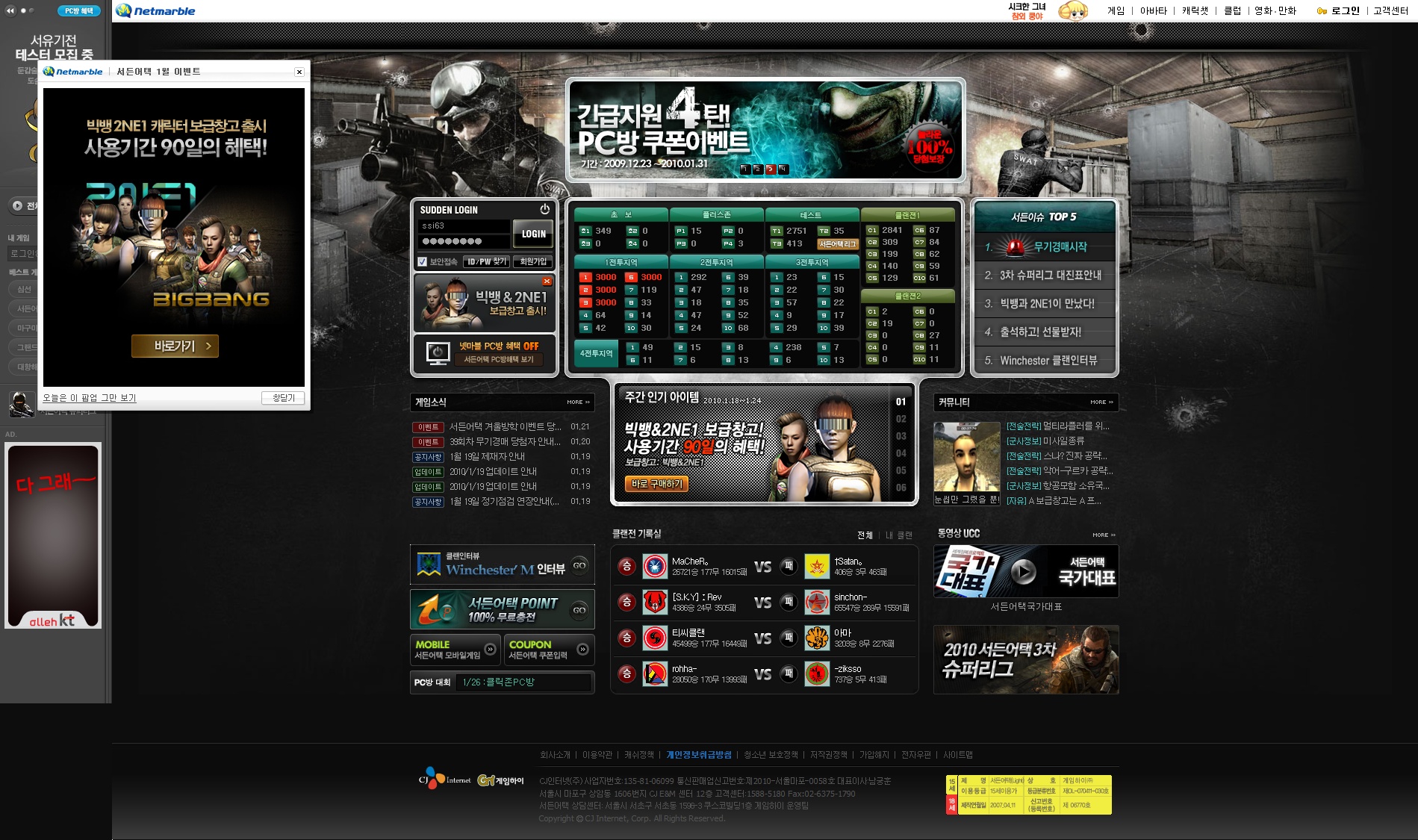Play the 서든어택 국가대표 UCC video
This screenshot has width=1418, height=840.
point(1023,572)
